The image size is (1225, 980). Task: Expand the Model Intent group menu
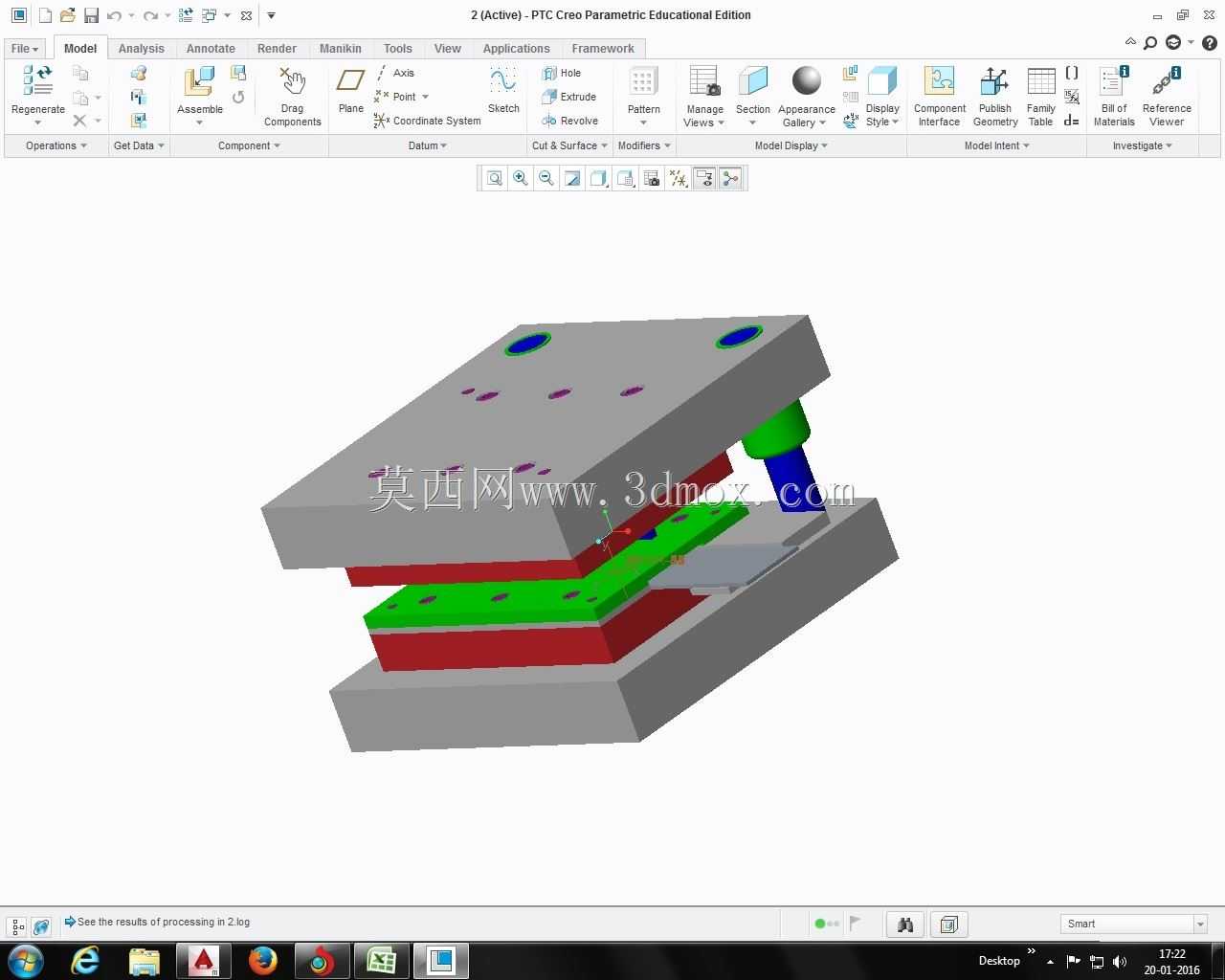coord(996,145)
